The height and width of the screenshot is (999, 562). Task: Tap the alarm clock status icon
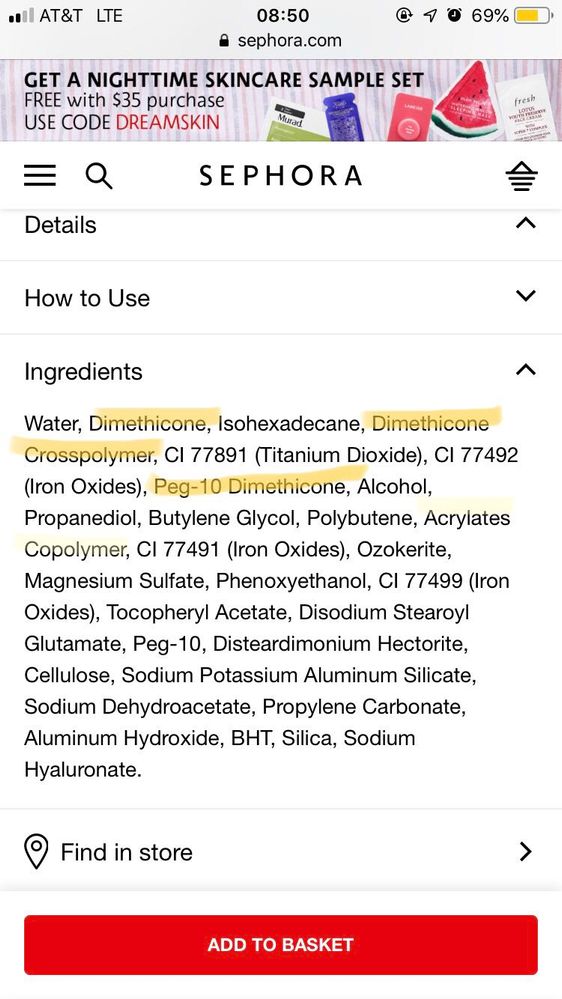[454, 15]
